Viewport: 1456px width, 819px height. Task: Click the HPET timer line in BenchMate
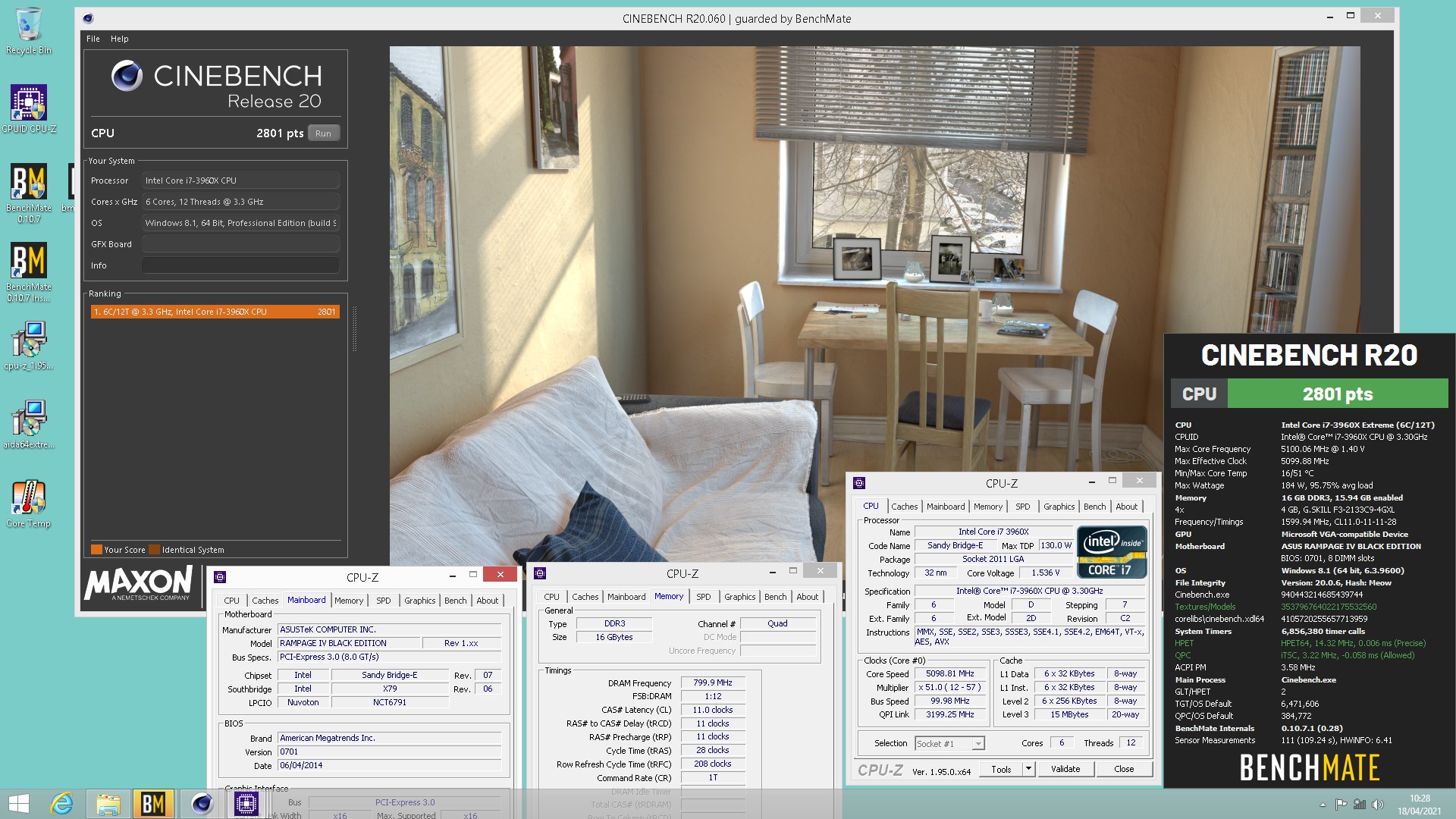[x=1300, y=643]
